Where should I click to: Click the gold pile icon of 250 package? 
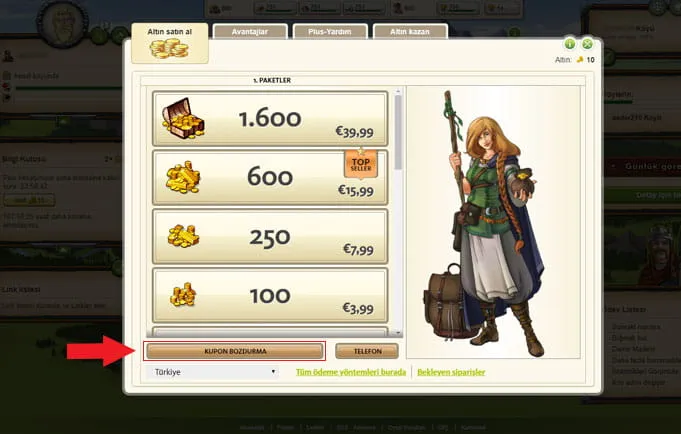(183, 236)
